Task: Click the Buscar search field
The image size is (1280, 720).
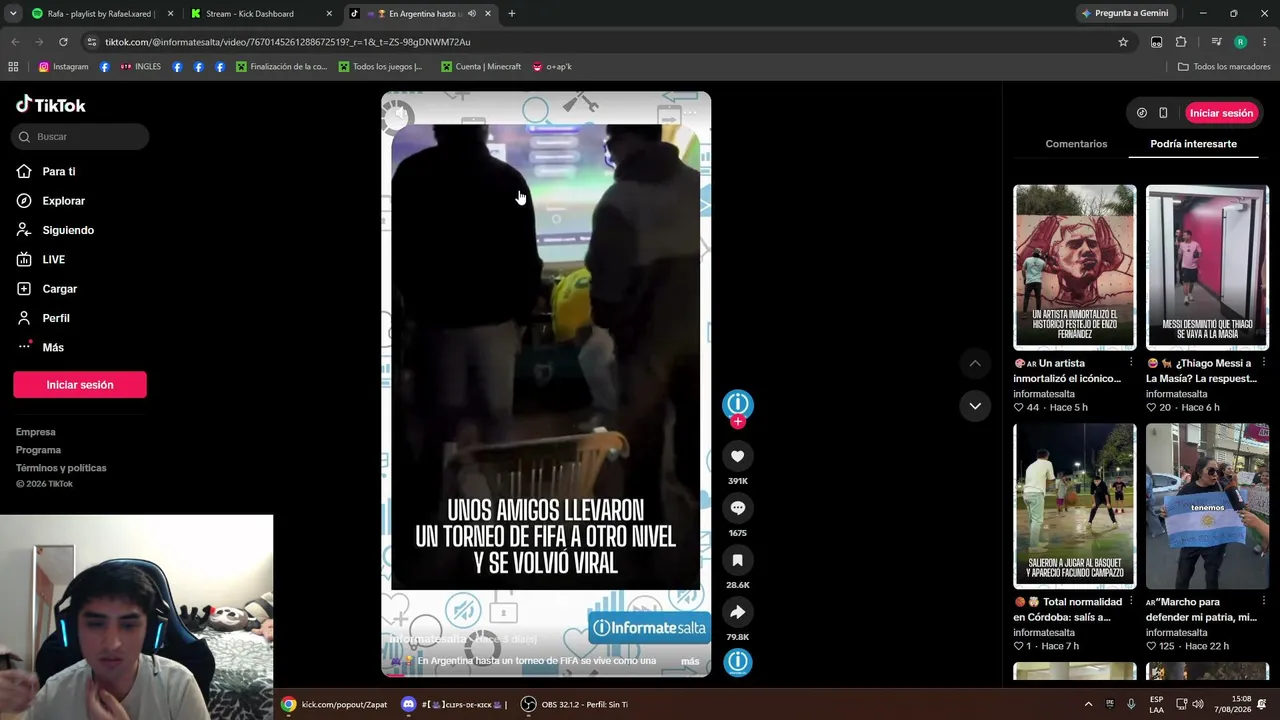Action: click(80, 137)
